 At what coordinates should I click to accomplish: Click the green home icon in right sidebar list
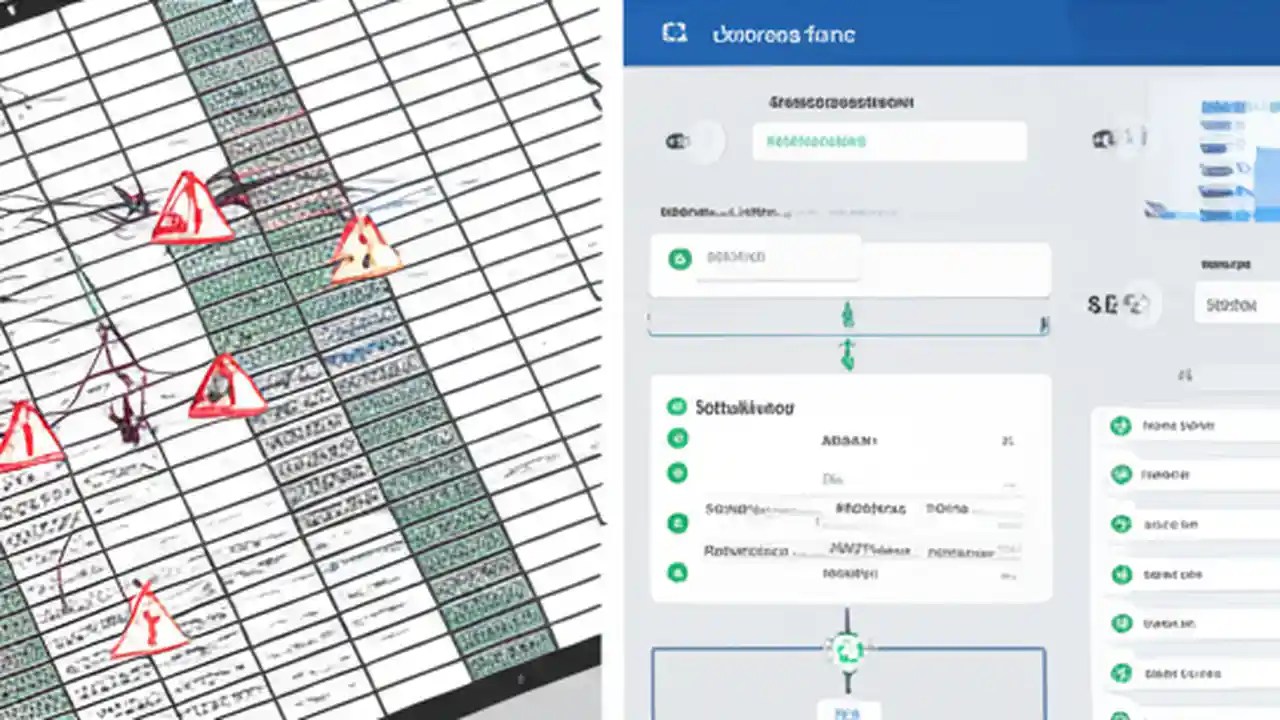pos(1122,427)
